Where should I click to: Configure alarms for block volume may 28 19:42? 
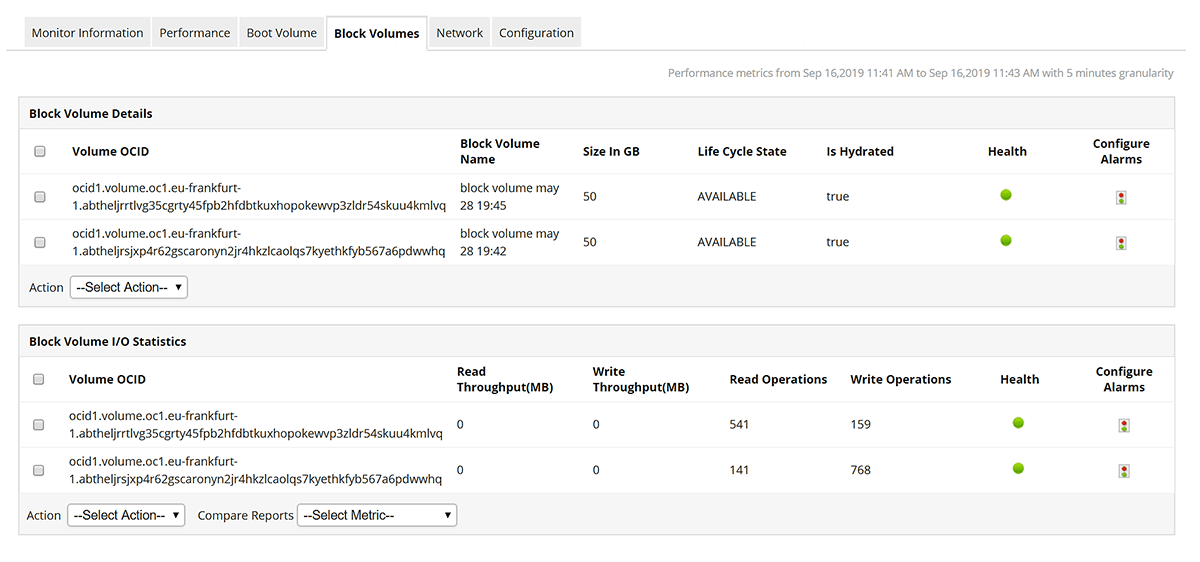tap(1121, 243)
